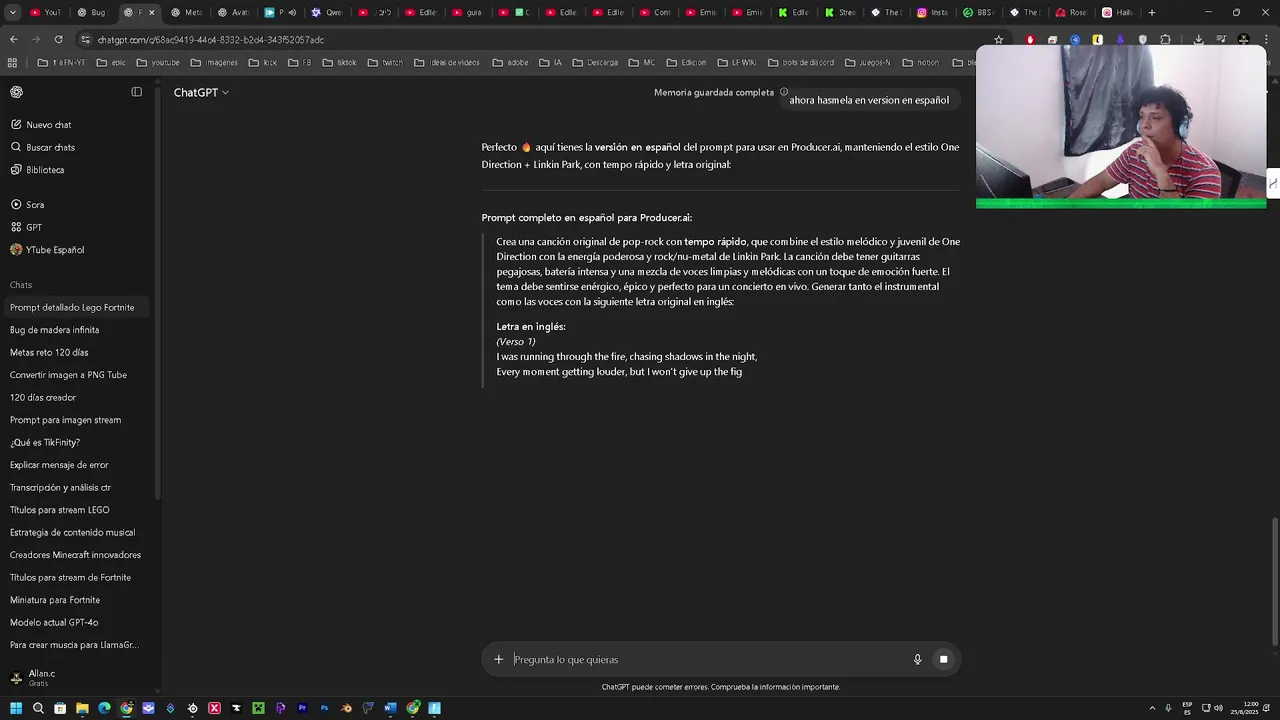1280x720 pixels.
Task: Open the adobe bookmarks folder
Action: click(x=510, y=62)
